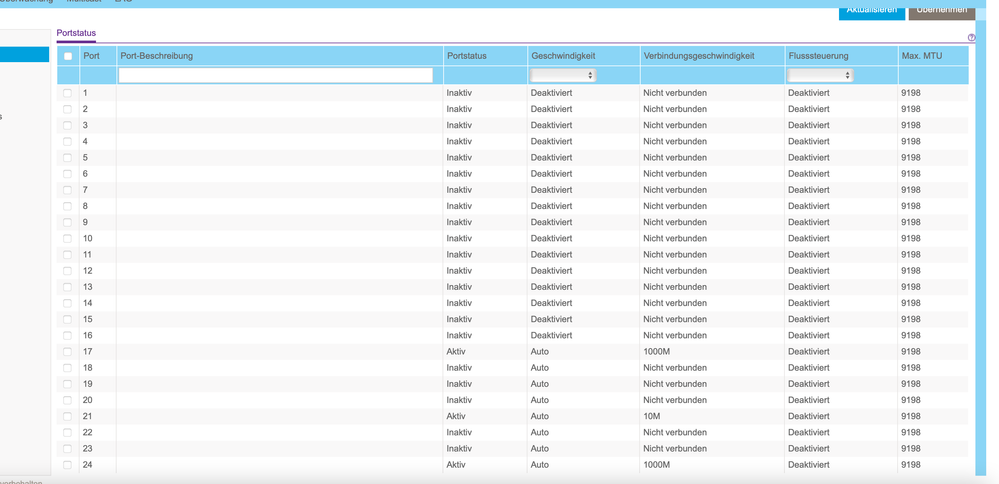This screenshot has height=484, width=999.
Task: Enable the checkbox for port 24
Action: coord(68,465)
